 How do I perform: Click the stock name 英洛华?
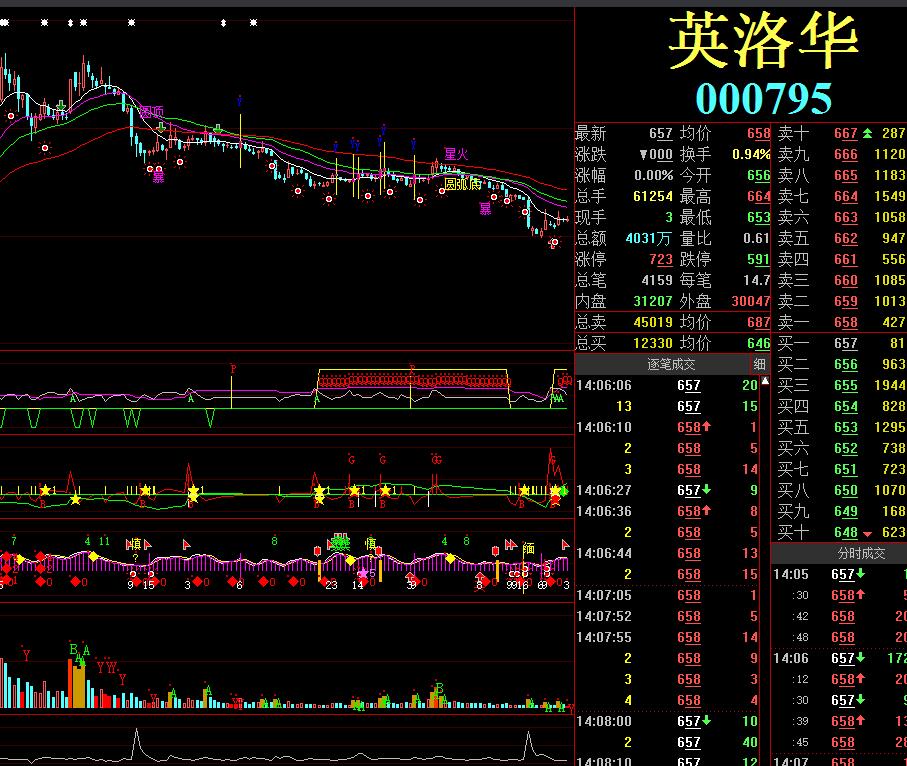click(x=764, y=40)
